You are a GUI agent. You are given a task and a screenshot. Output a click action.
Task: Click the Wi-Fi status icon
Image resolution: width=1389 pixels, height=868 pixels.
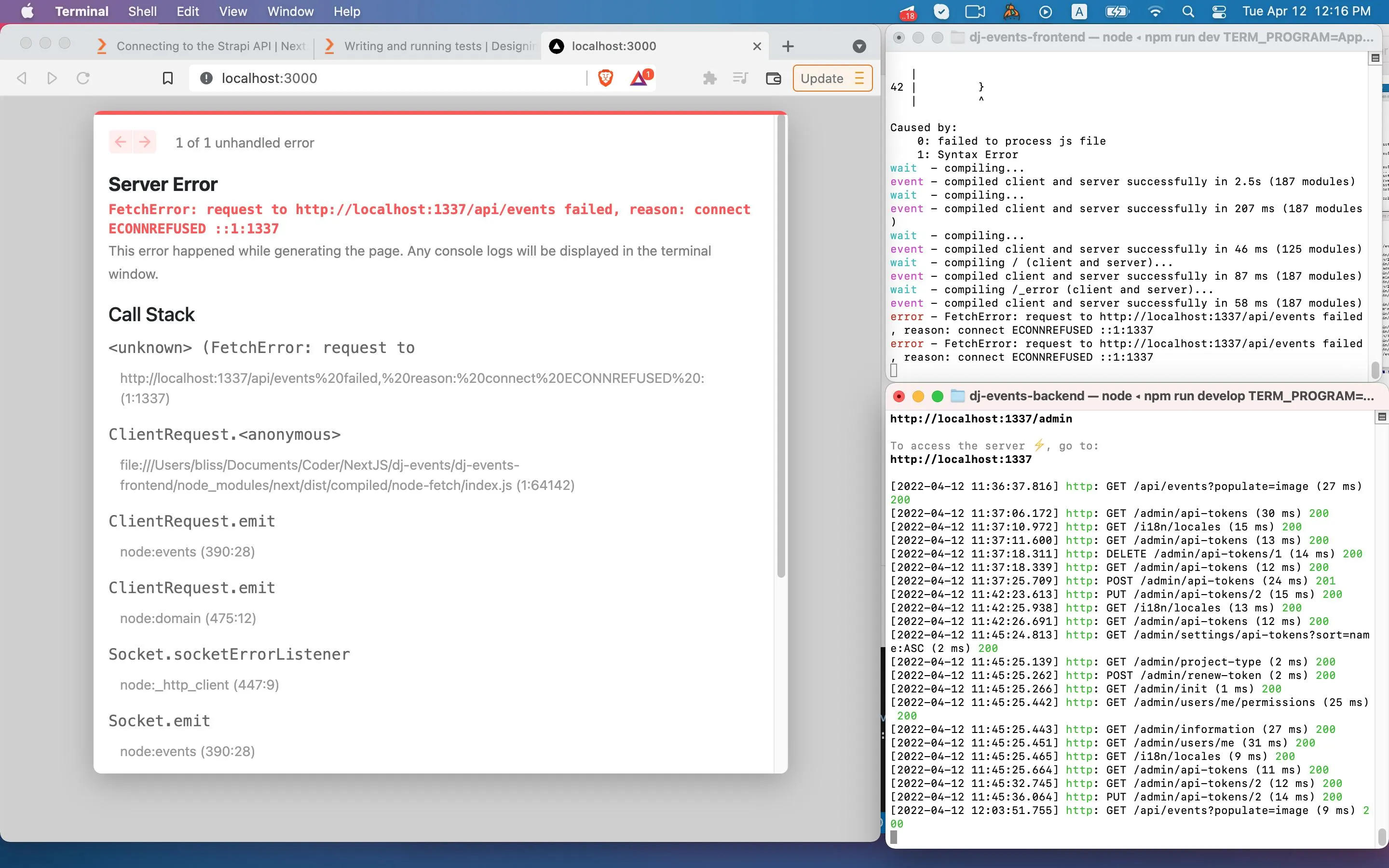[x=1155, y=12]
